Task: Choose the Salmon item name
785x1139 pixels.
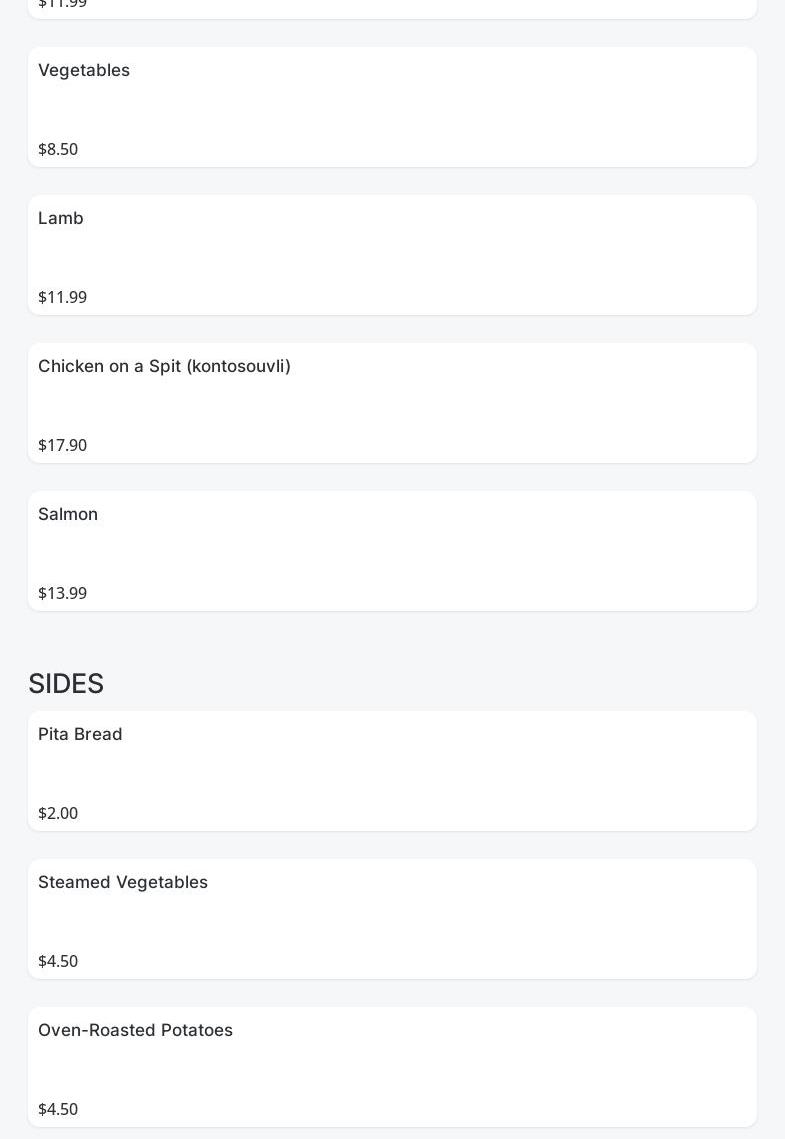Action: click(x=68, y=514)
